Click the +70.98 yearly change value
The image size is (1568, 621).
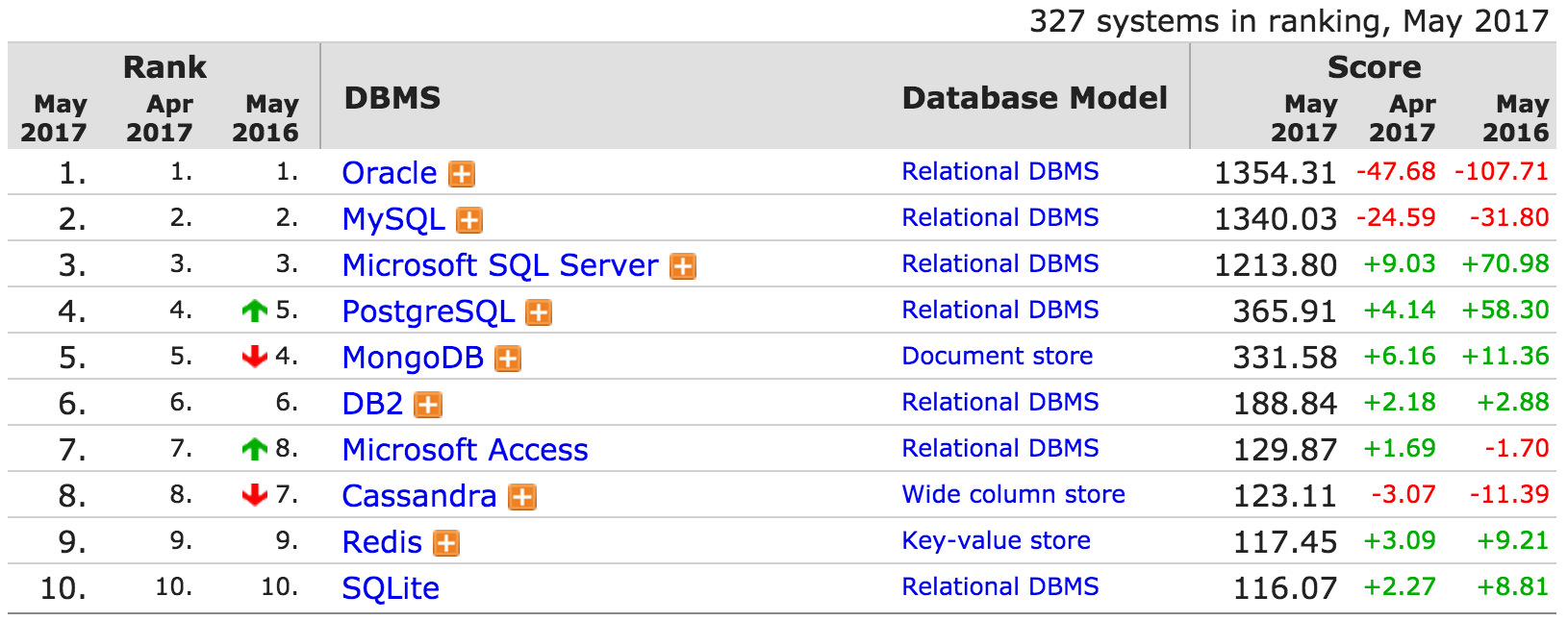point(1505,263)
